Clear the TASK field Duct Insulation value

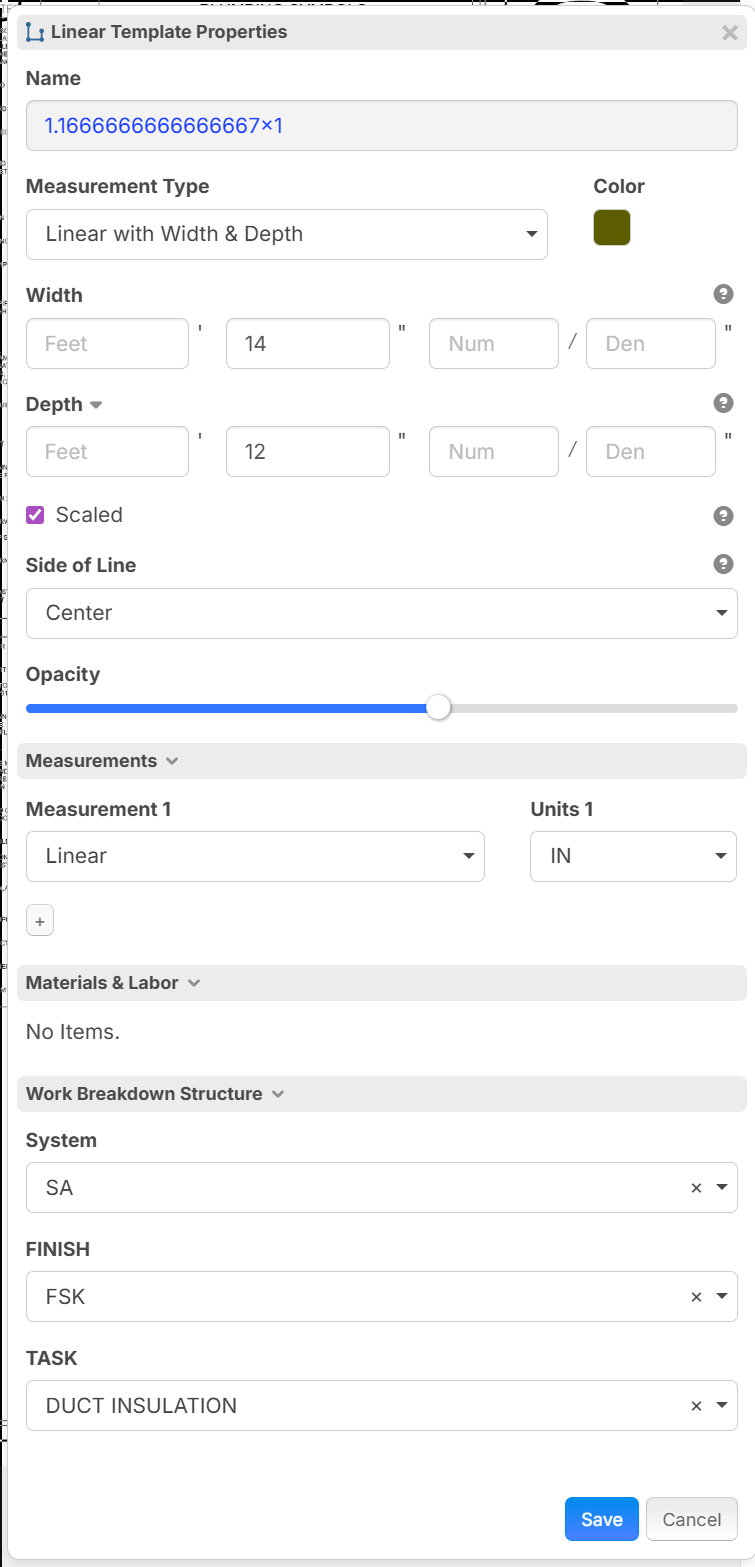[696, 1406]
